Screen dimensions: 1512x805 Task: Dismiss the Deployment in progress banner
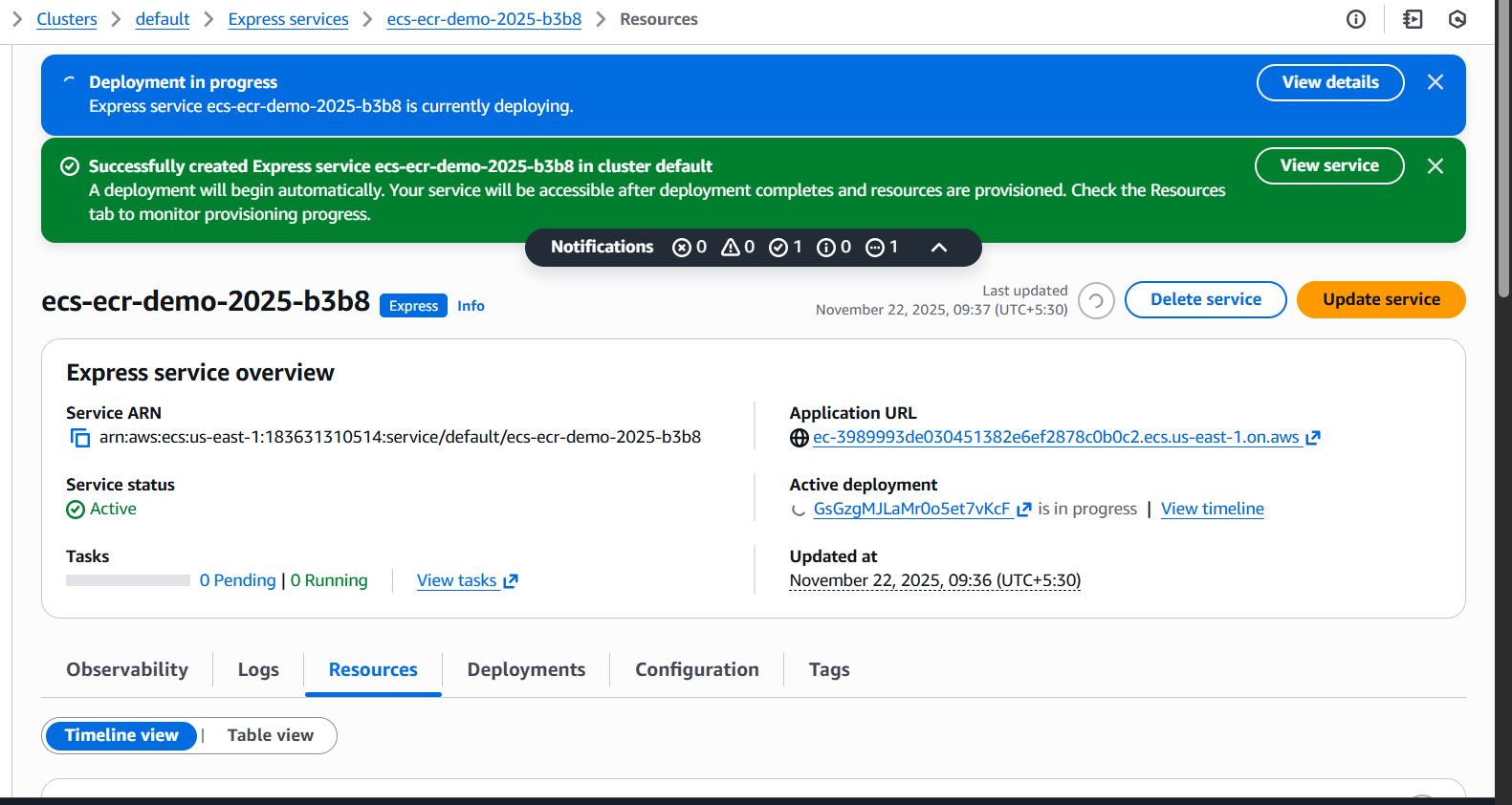[1435, 82]
